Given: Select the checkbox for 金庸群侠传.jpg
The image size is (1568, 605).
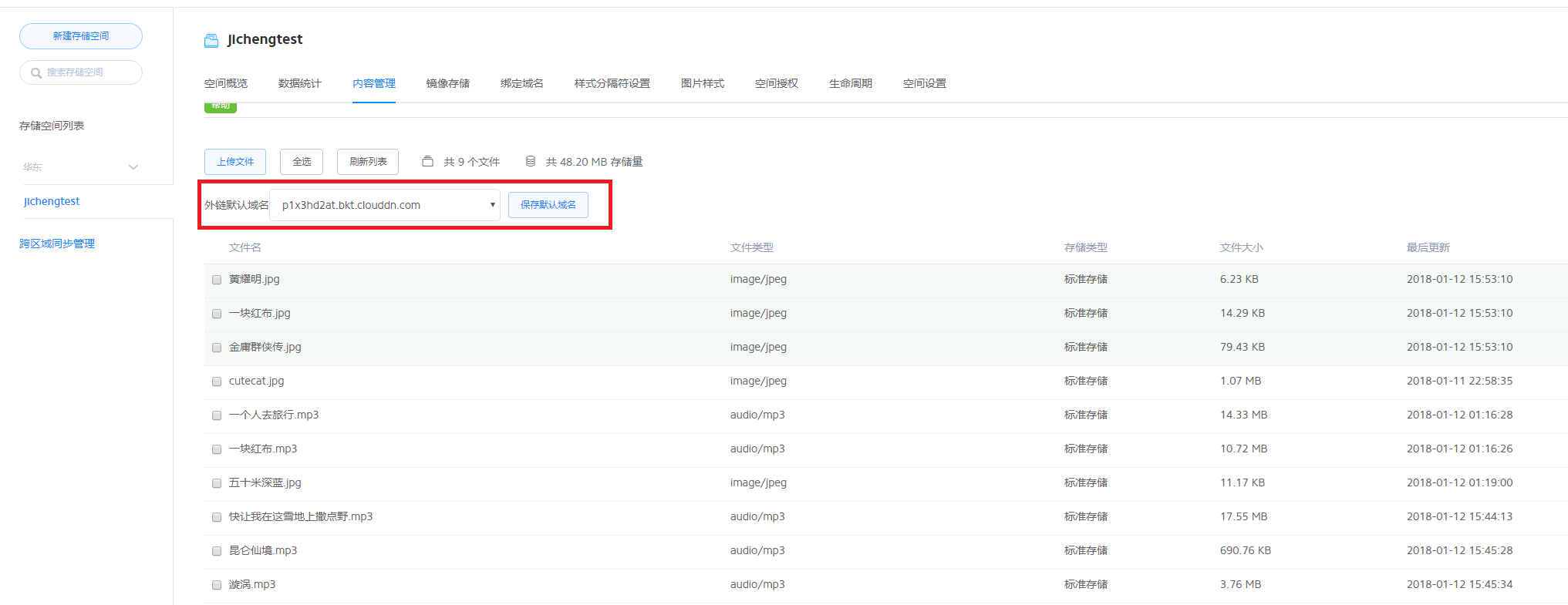Looking at the screenshot, I should tap(217, 348).
